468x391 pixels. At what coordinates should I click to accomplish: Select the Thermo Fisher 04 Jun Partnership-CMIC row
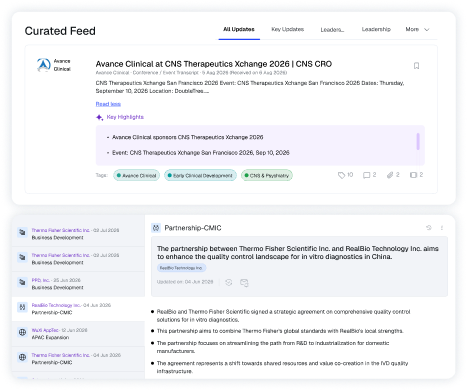click(78, 359)
